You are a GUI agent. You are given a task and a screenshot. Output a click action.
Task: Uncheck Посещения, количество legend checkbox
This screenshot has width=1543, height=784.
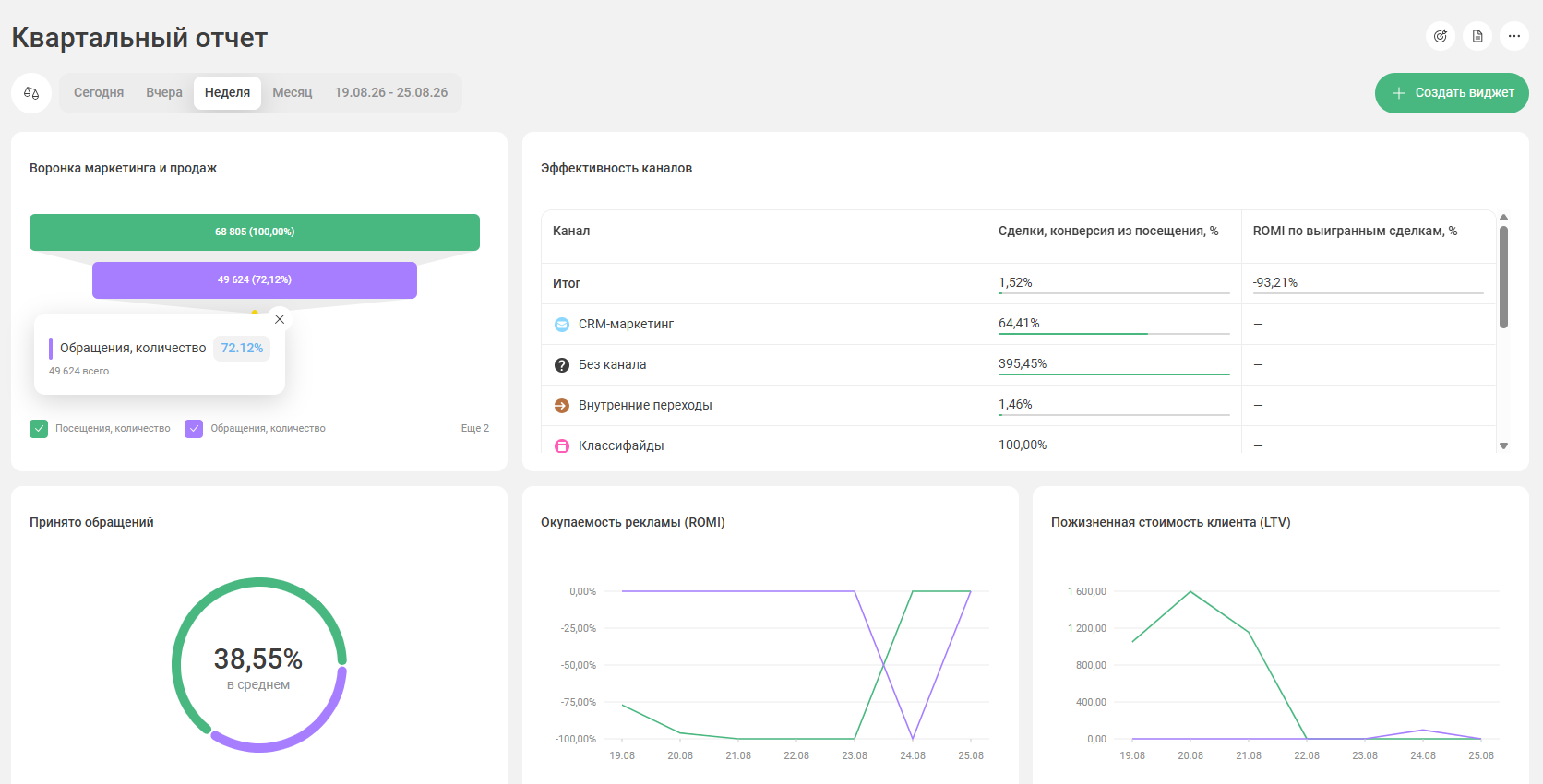coord(39,429)
